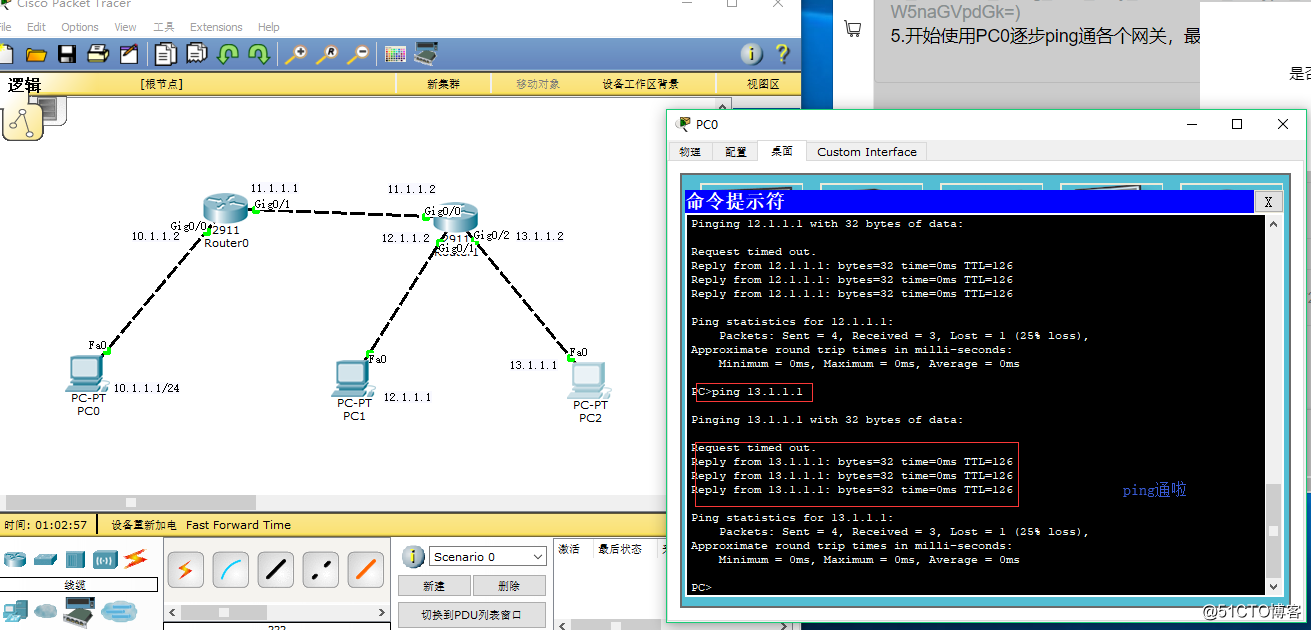Screen dimensions: 1311x630
Task: Select the Connections lightning category
Action: coord(135,558)
